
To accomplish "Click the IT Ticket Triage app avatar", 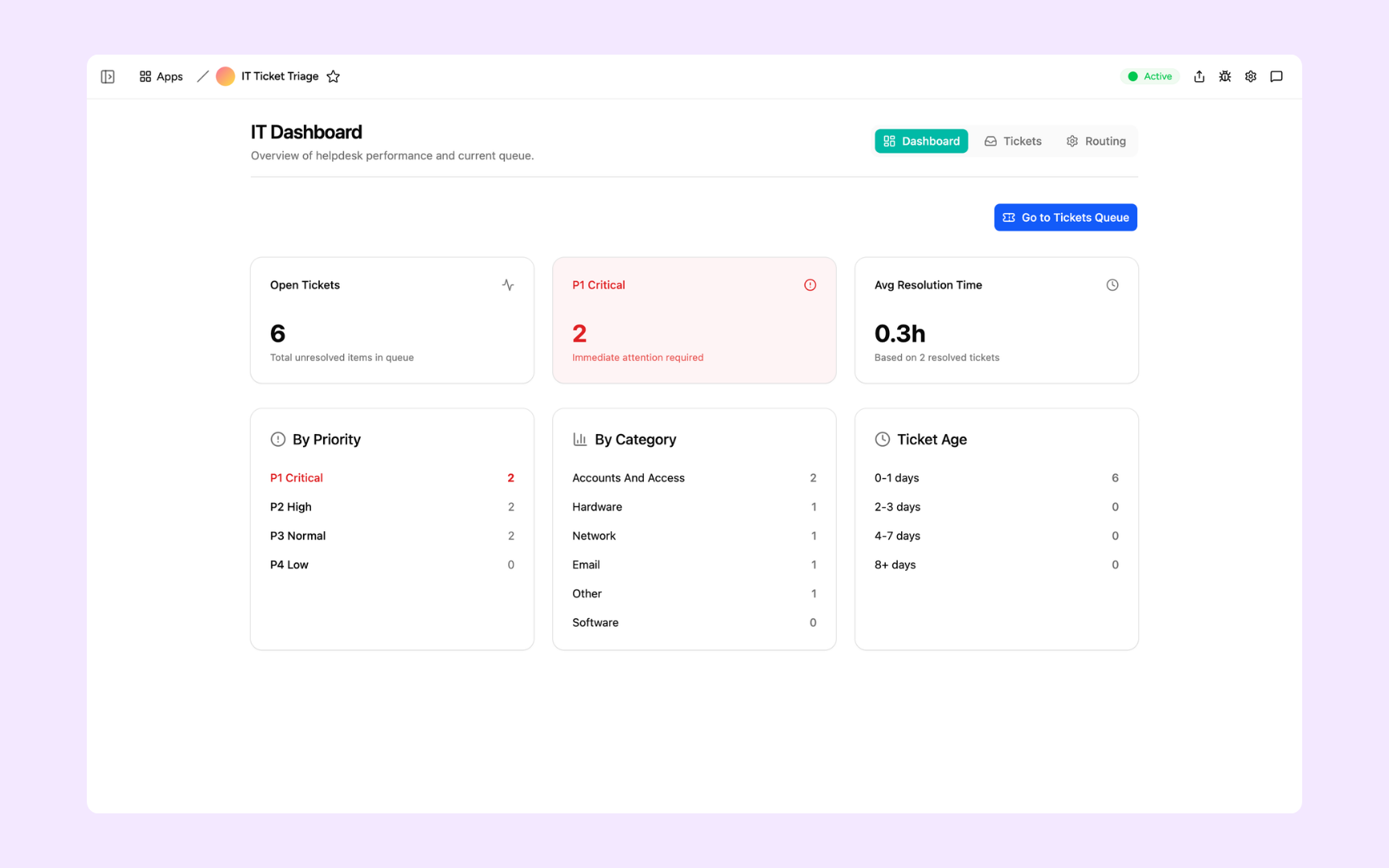I will [x=225, y=76].
